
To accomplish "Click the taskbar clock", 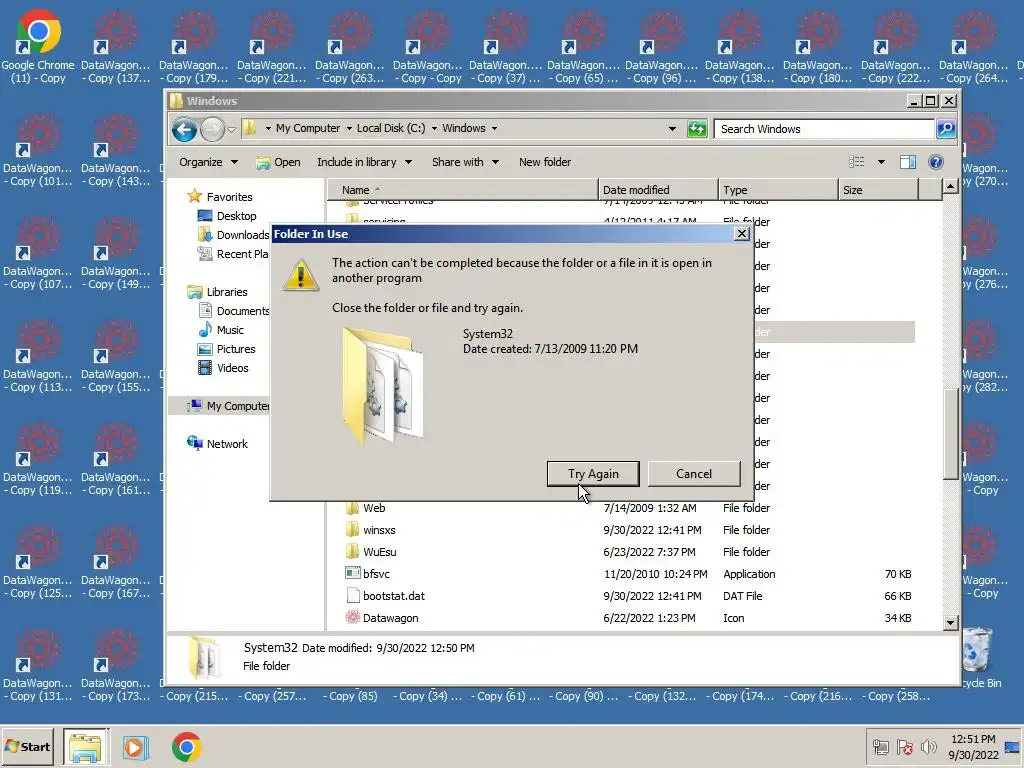I will tap(973, 747).
